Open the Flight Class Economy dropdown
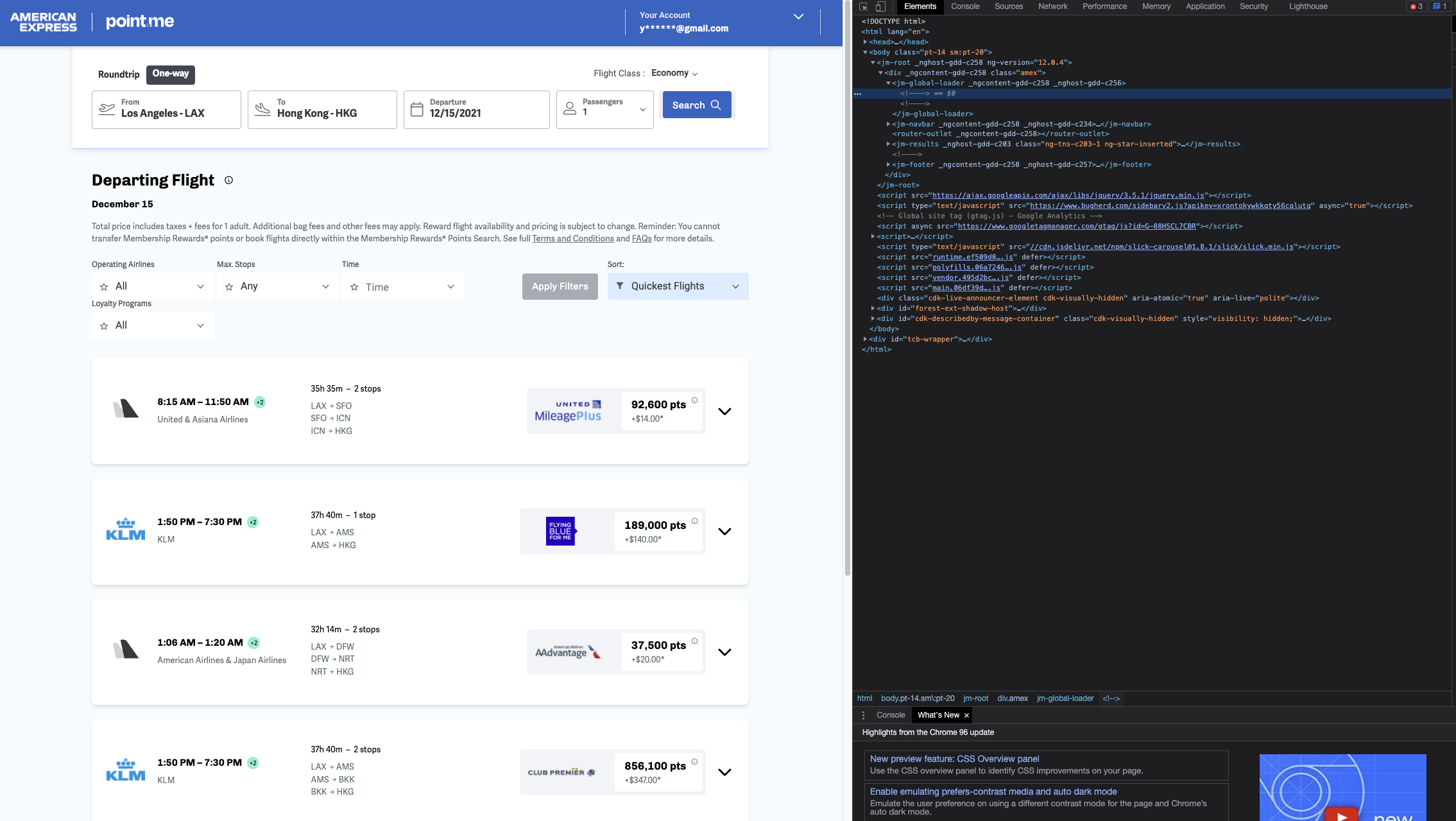Screen dimensions: 1456x821 coord(674,73)
